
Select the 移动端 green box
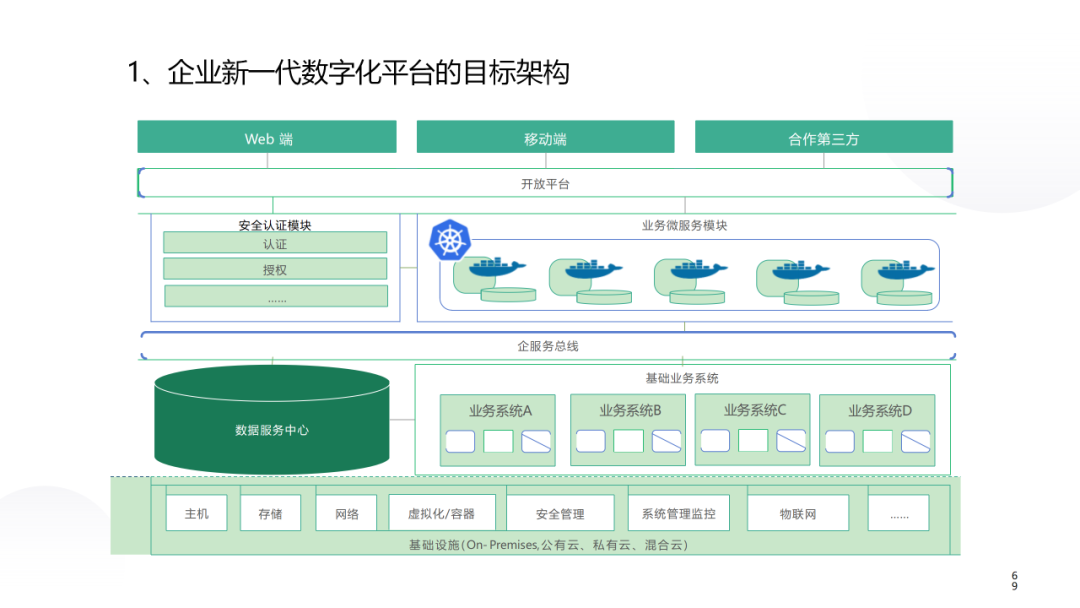(546, 137)
